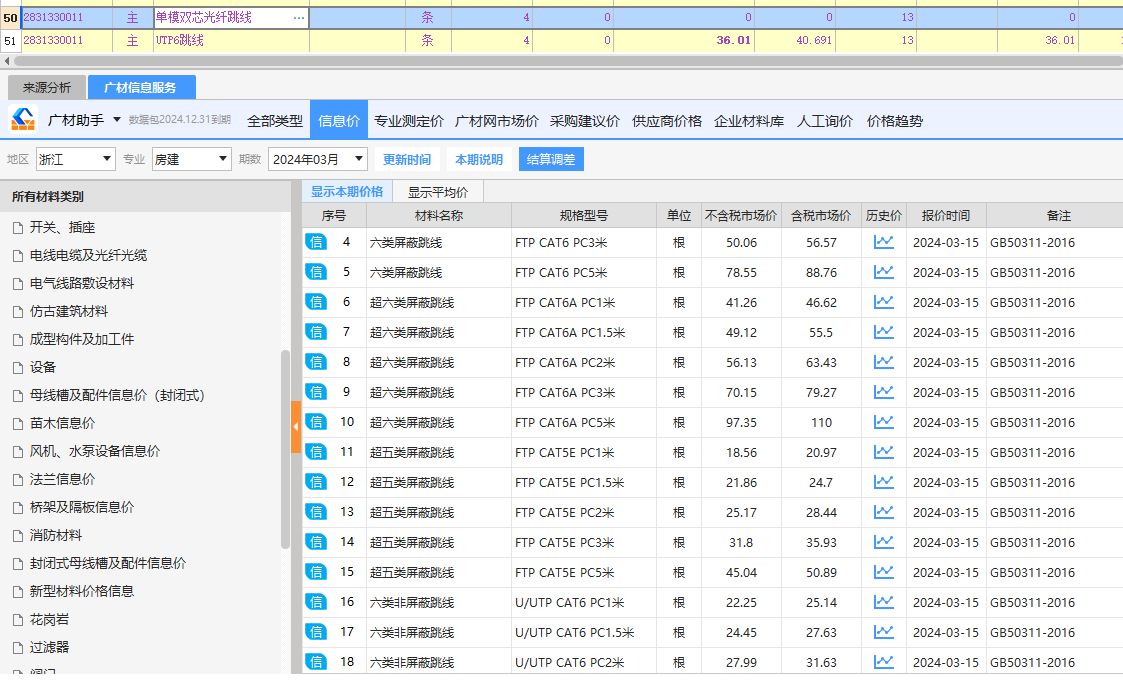The height and width of the screenshot is (686, 1123).
Task: Click left scroll arrow of top grid
Action: (6, 62)
